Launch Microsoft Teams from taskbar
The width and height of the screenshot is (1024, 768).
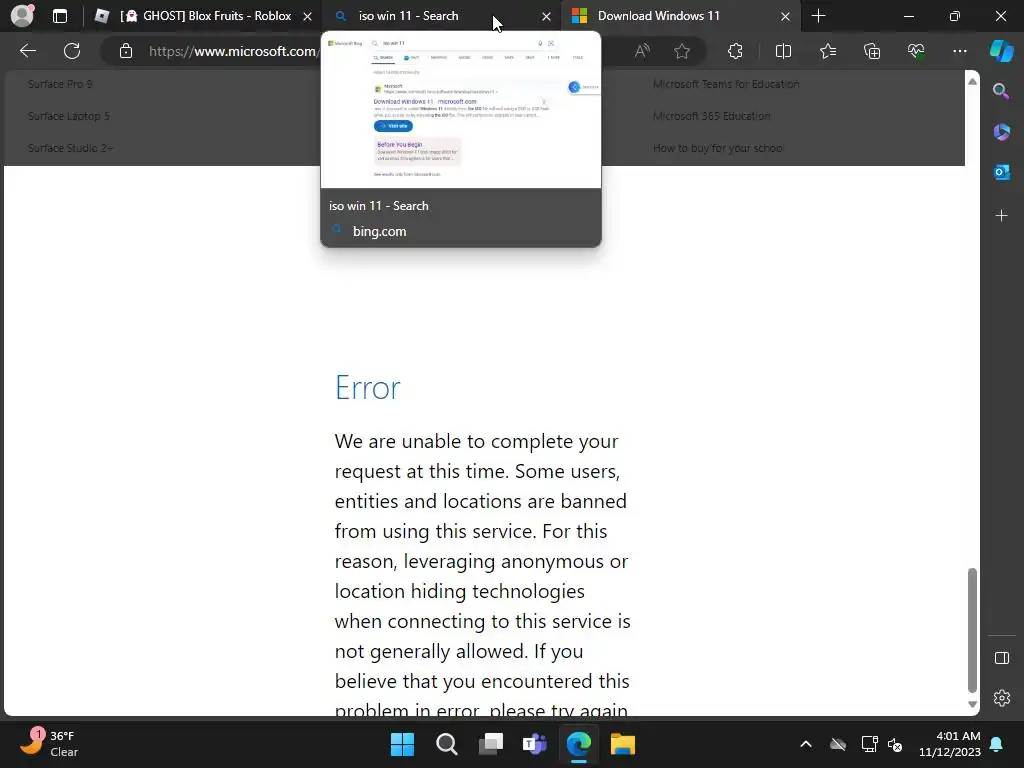coord(535,744)
